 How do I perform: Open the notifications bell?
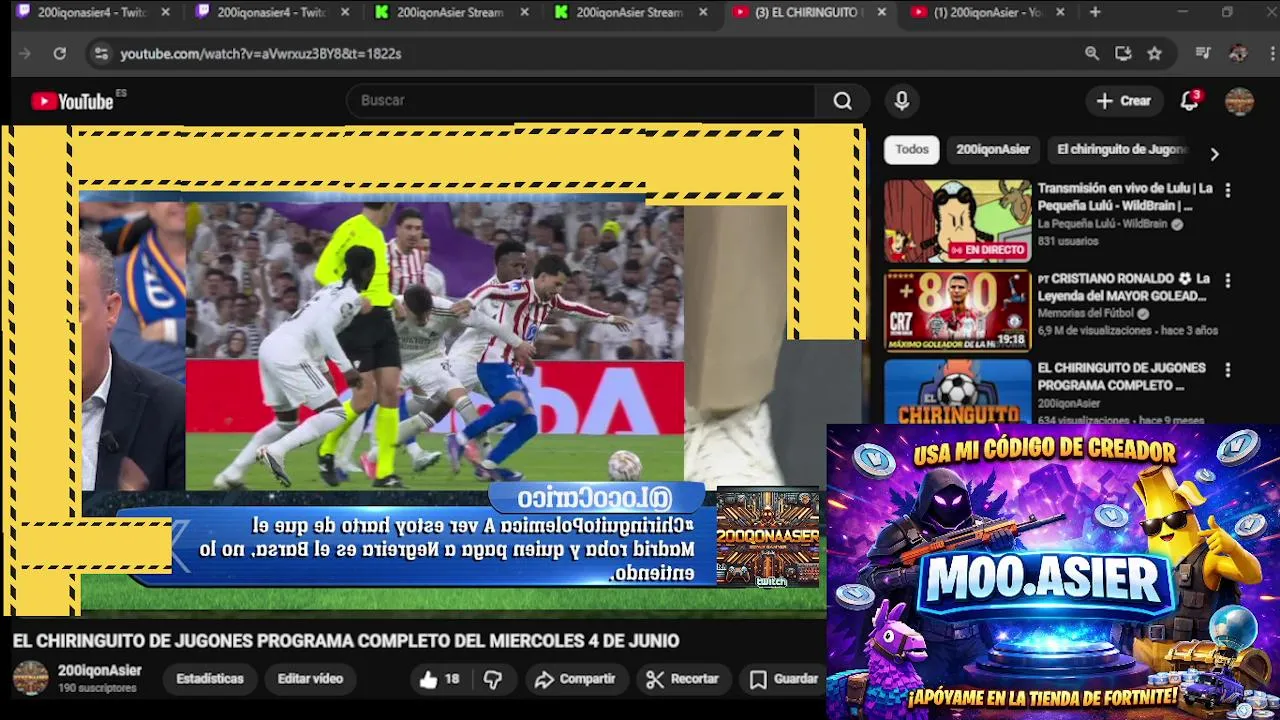[x=1189, y=100]
